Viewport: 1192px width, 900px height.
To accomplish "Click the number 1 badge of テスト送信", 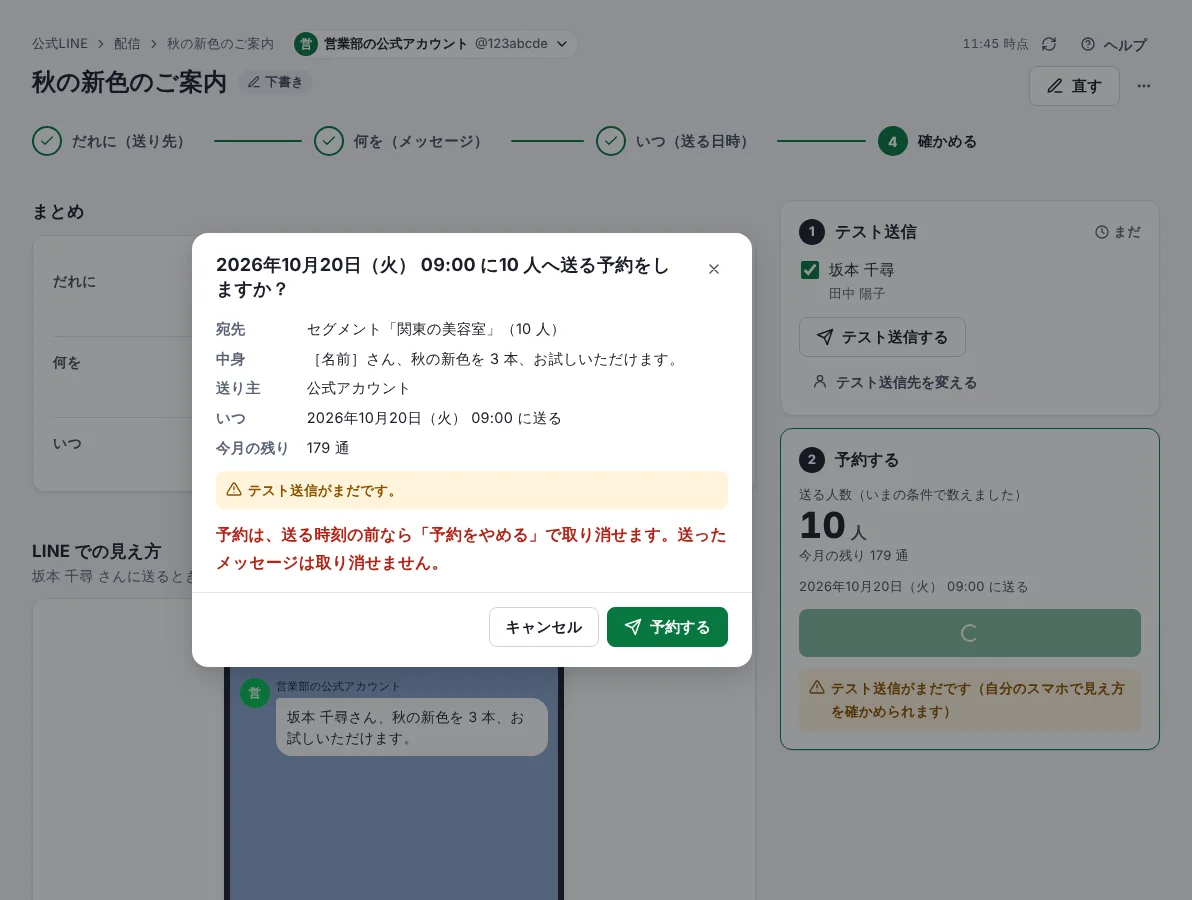I will 812,232.
